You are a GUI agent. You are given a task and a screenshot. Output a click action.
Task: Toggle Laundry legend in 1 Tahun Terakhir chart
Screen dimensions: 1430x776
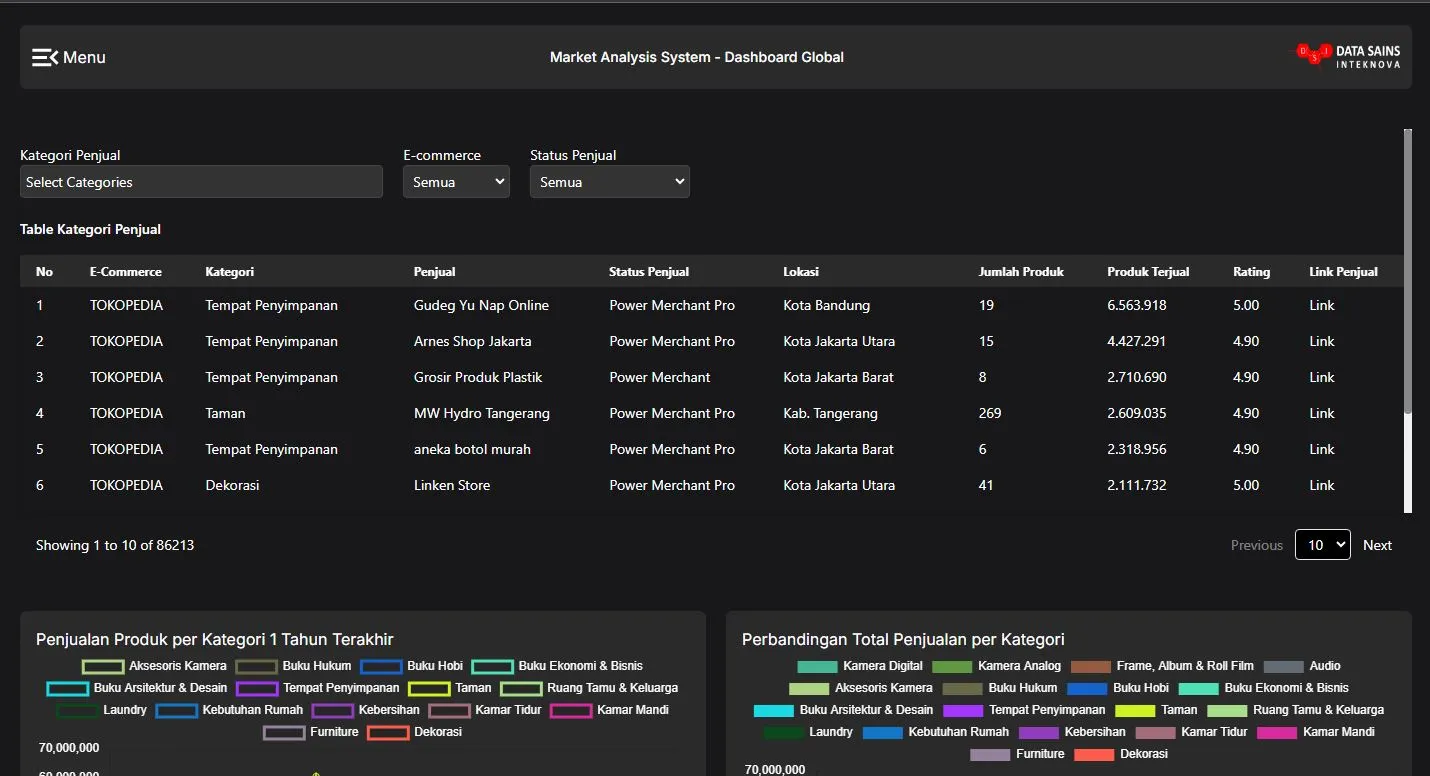point(101,710)
